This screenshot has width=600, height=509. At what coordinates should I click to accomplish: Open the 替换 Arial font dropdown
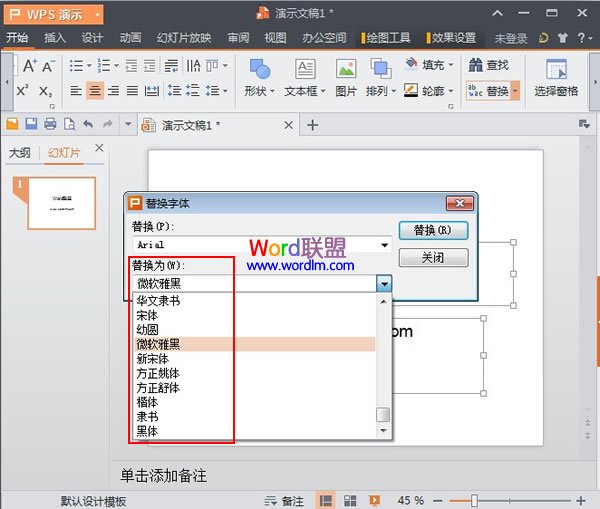(x=384, y=245)
